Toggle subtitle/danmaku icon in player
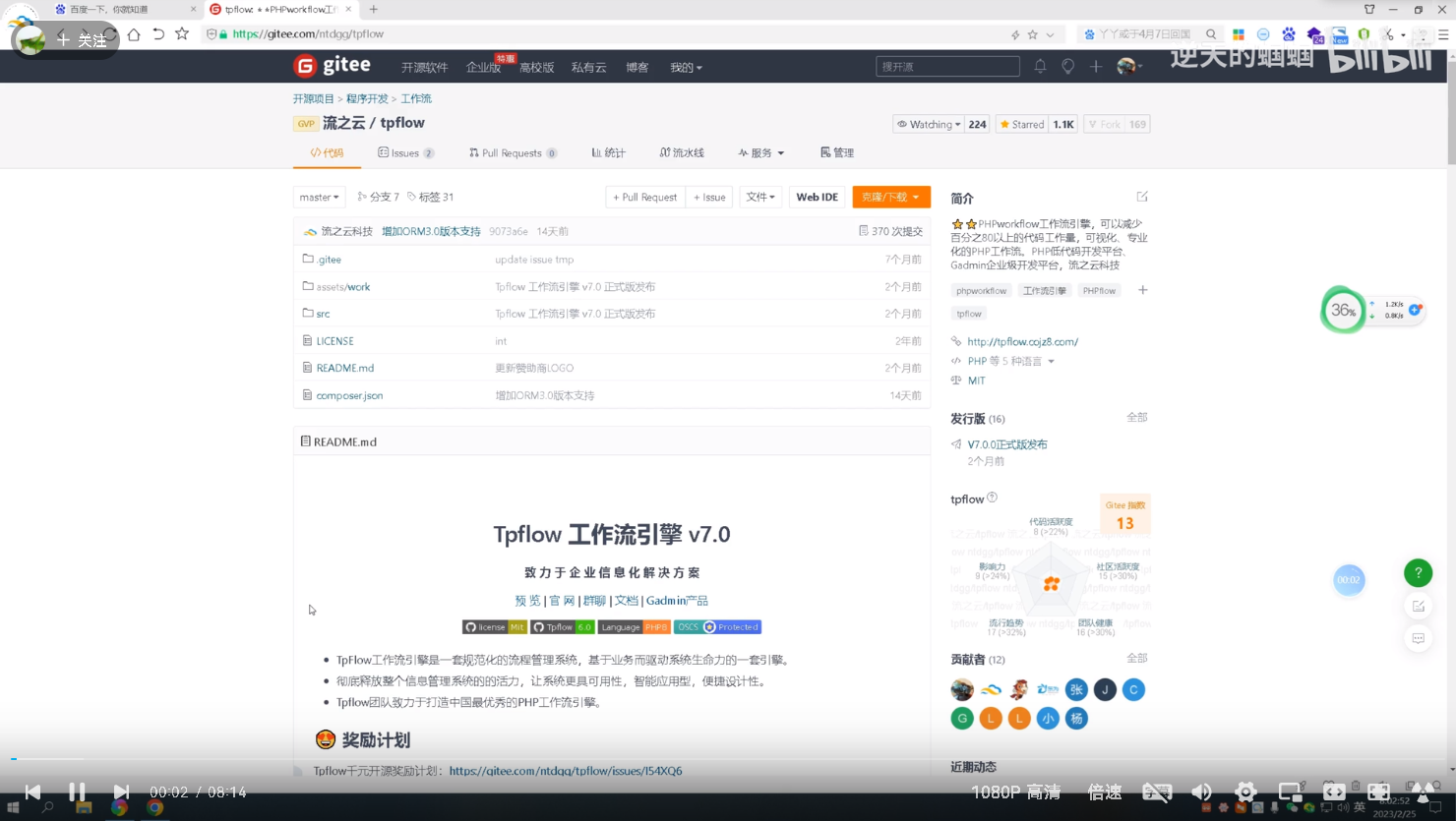Screen dimensions: 1456x821 [1157, 792]
